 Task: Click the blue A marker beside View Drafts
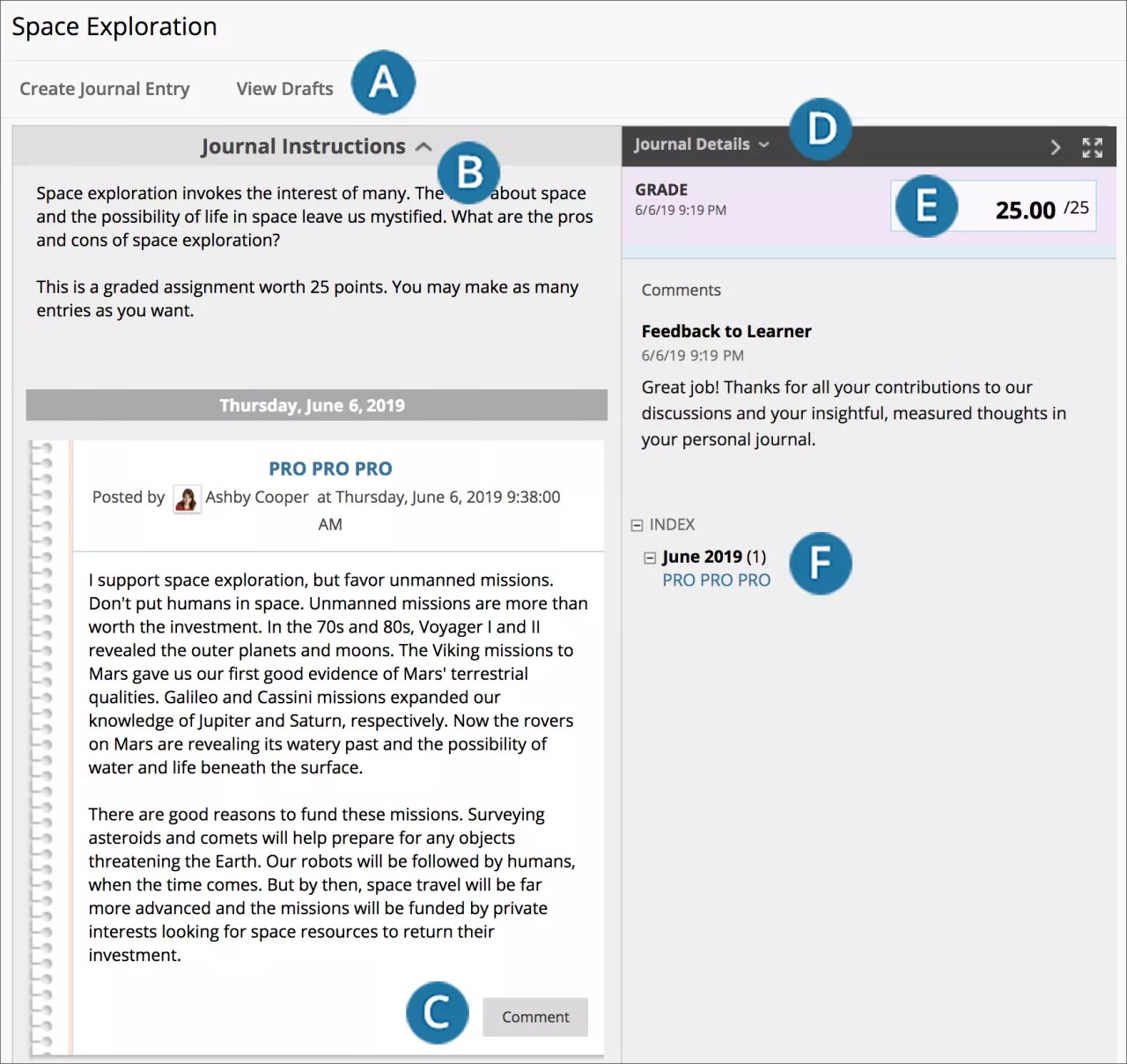click(x=383, y=83)
